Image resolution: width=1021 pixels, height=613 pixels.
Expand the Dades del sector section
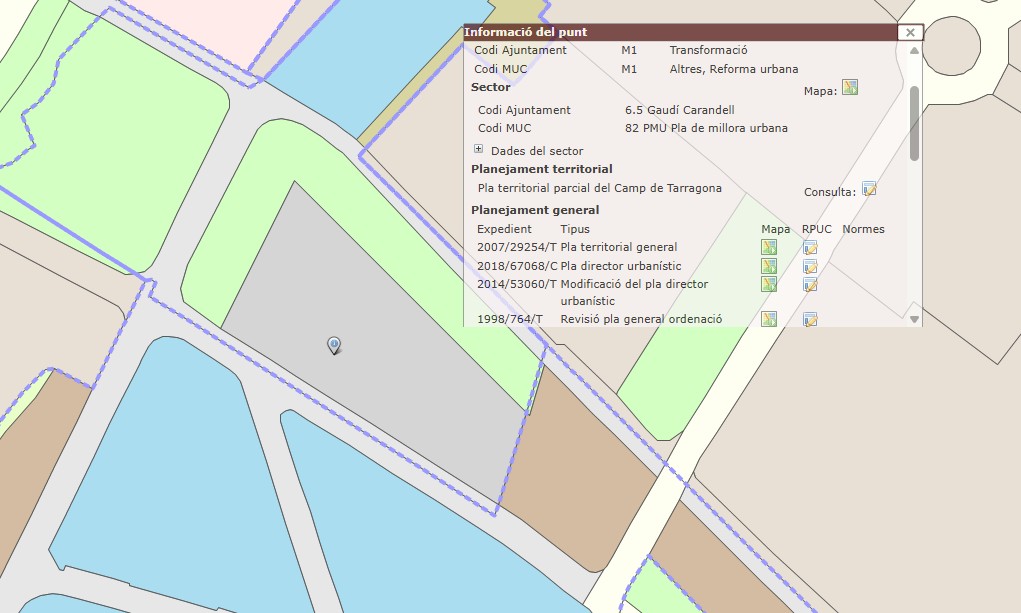tap(479, 150)
